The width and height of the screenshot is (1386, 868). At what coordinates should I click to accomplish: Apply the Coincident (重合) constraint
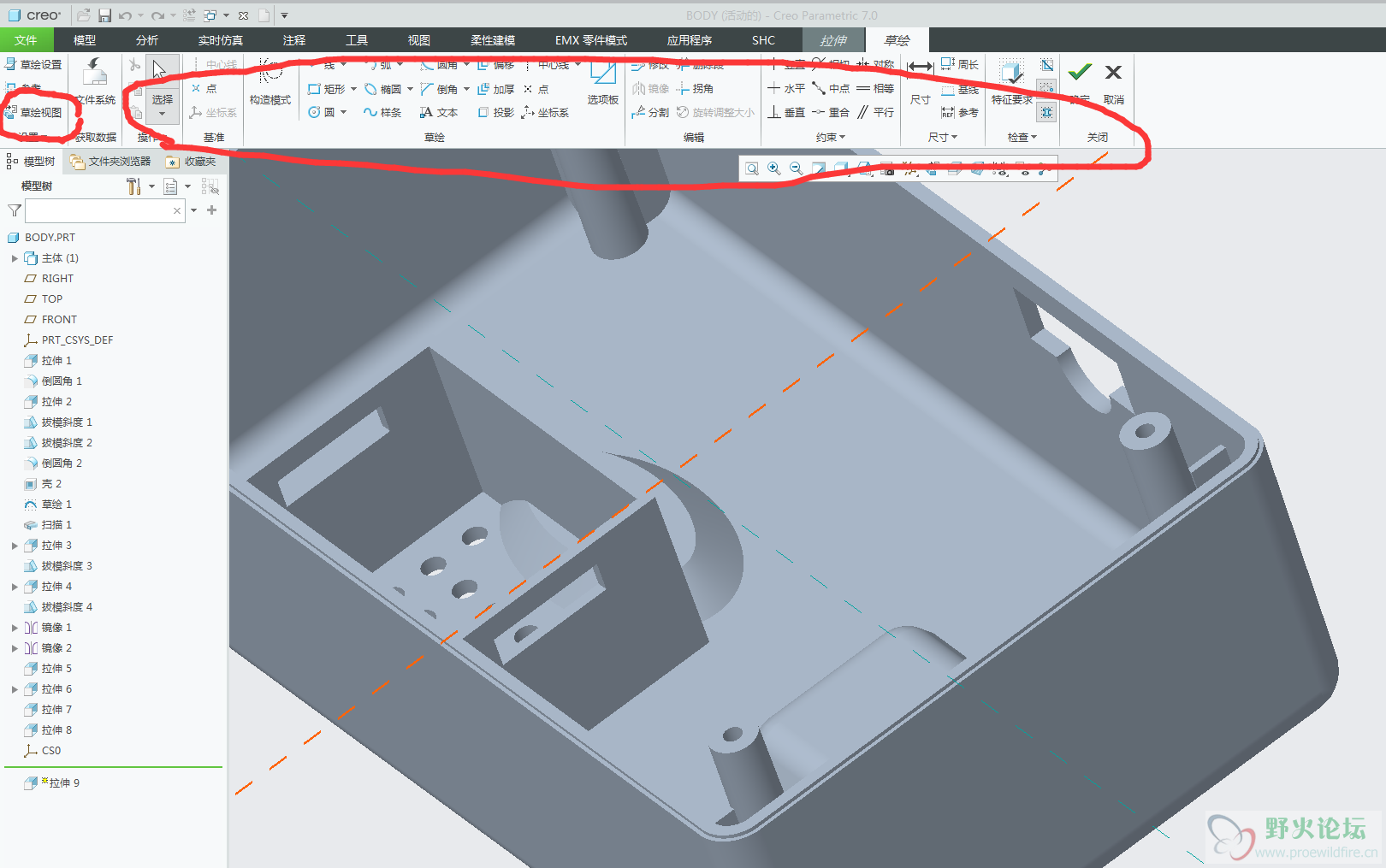831,112
